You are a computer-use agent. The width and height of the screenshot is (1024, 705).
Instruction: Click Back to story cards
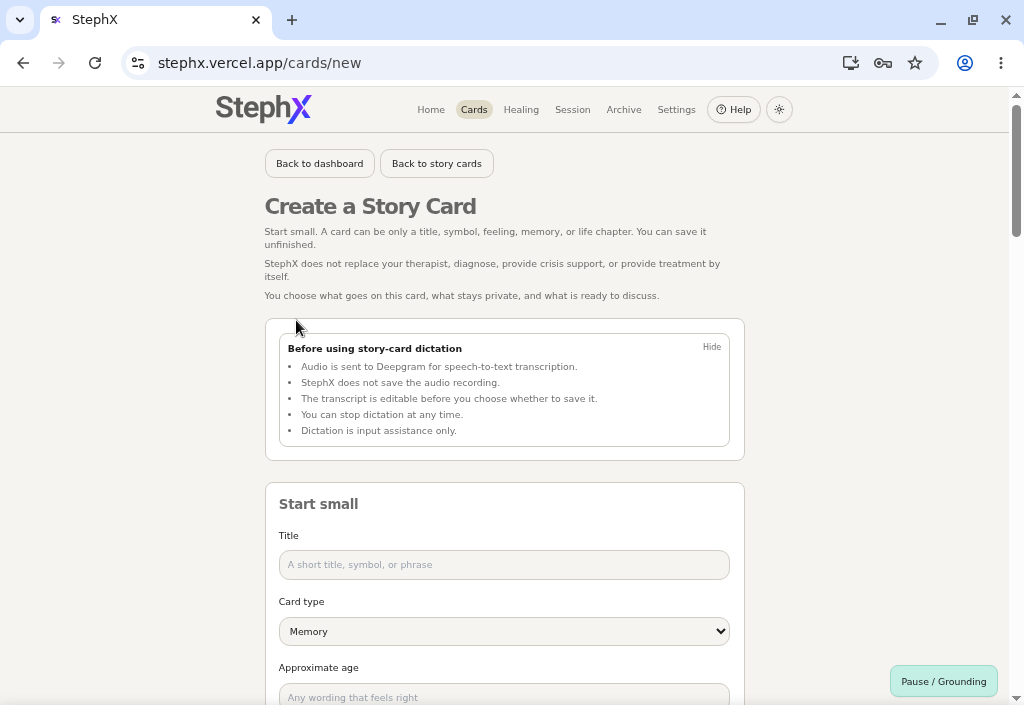[x=437, y=164]
